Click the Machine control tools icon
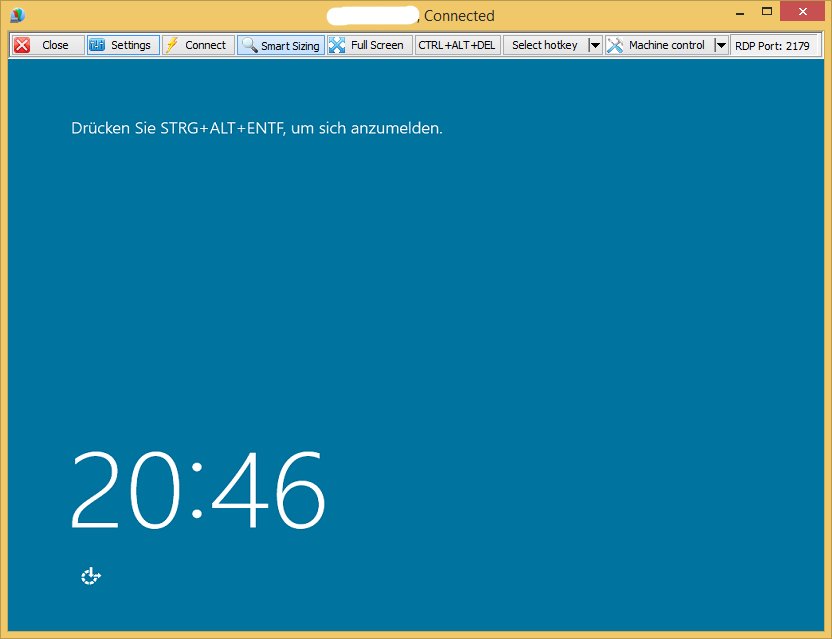832x639 pixels. point(615,45)
